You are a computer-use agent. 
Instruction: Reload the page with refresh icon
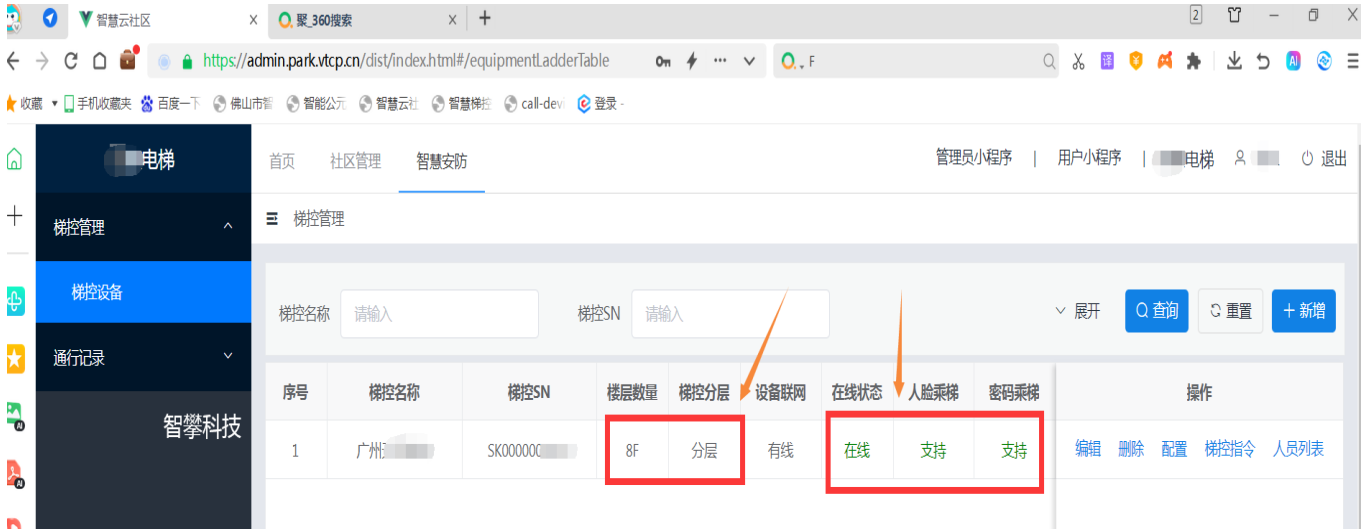click(x=71, y=61)
